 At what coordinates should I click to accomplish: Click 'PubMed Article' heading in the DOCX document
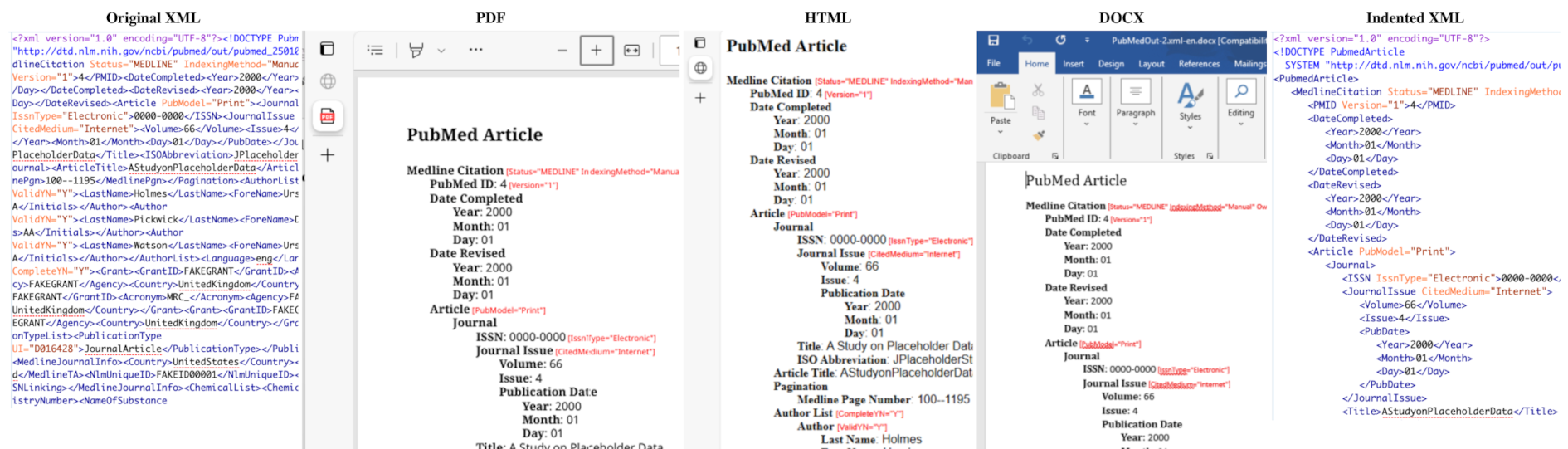(x=1076, y=180)
